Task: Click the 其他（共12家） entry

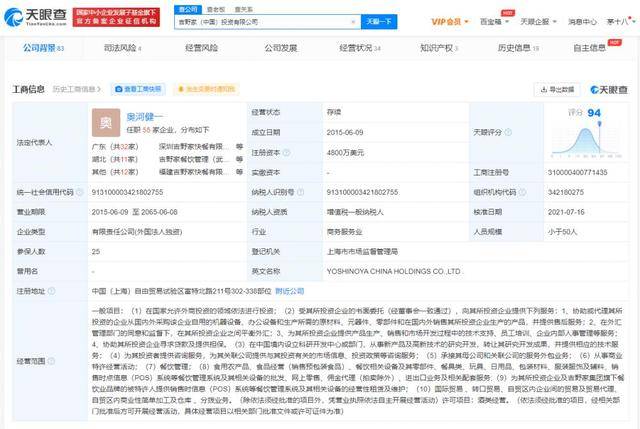Action: [115, 172]
